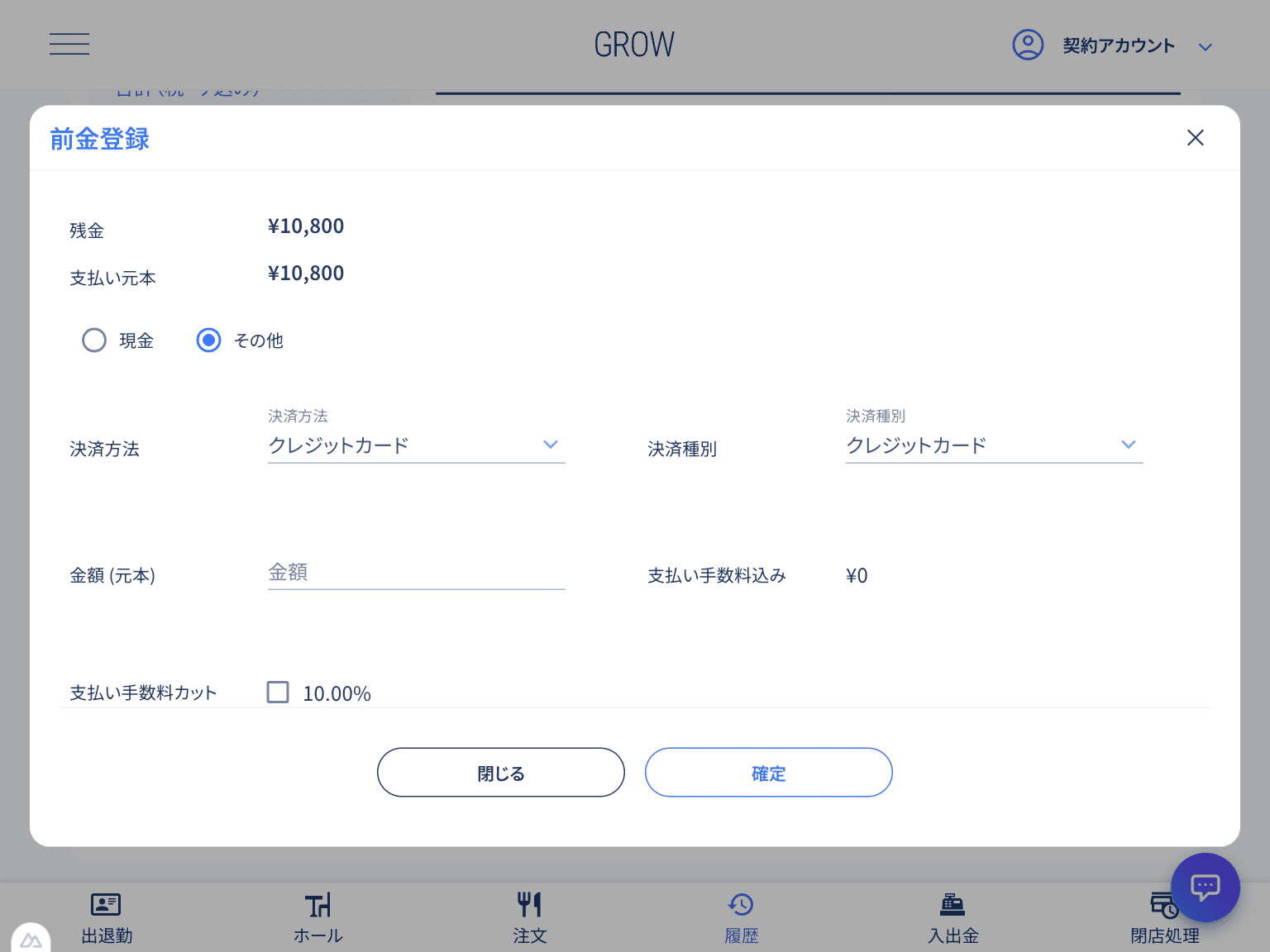Select the 閉店処理 closing process icon
Screen dimensions: 1270x952
1164,905
